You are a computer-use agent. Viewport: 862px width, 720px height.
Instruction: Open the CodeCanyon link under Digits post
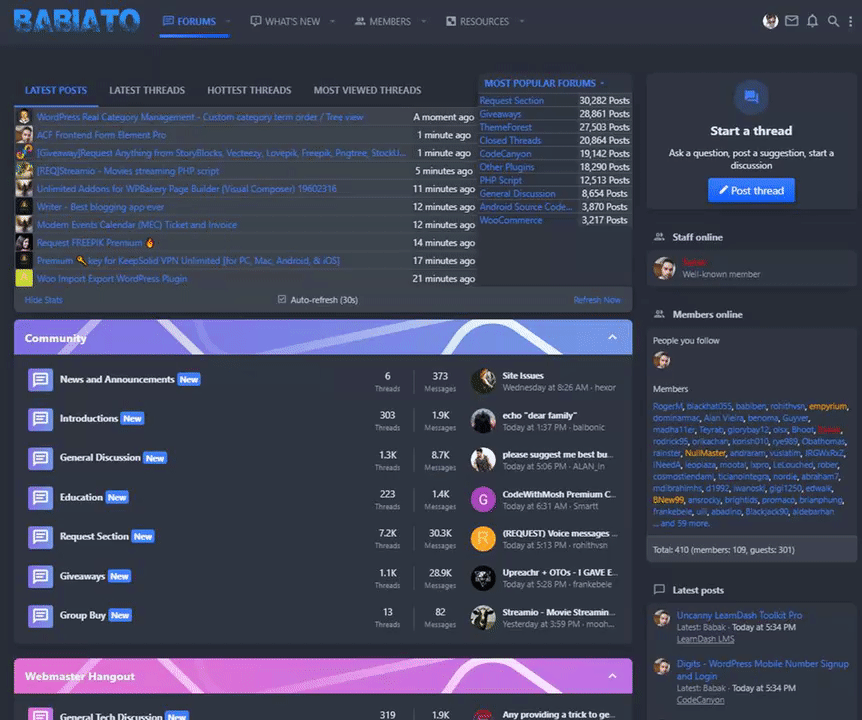point(700,700)
